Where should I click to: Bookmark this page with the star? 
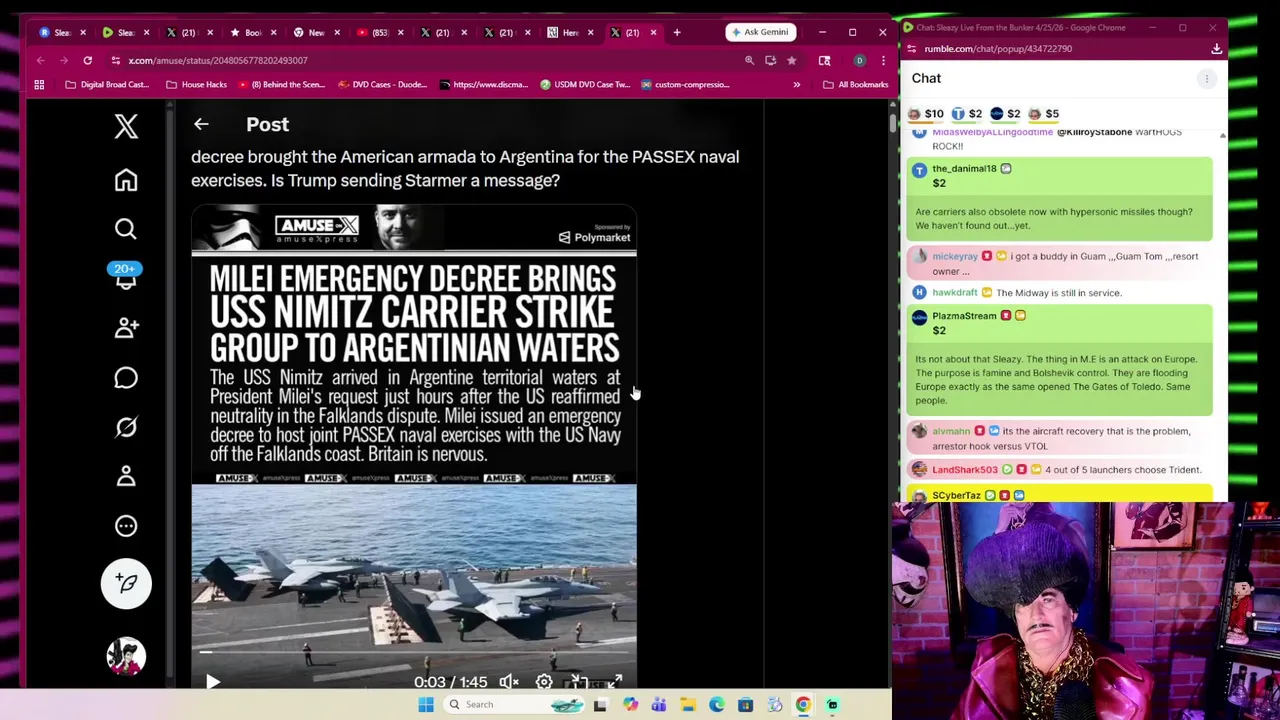791,60
